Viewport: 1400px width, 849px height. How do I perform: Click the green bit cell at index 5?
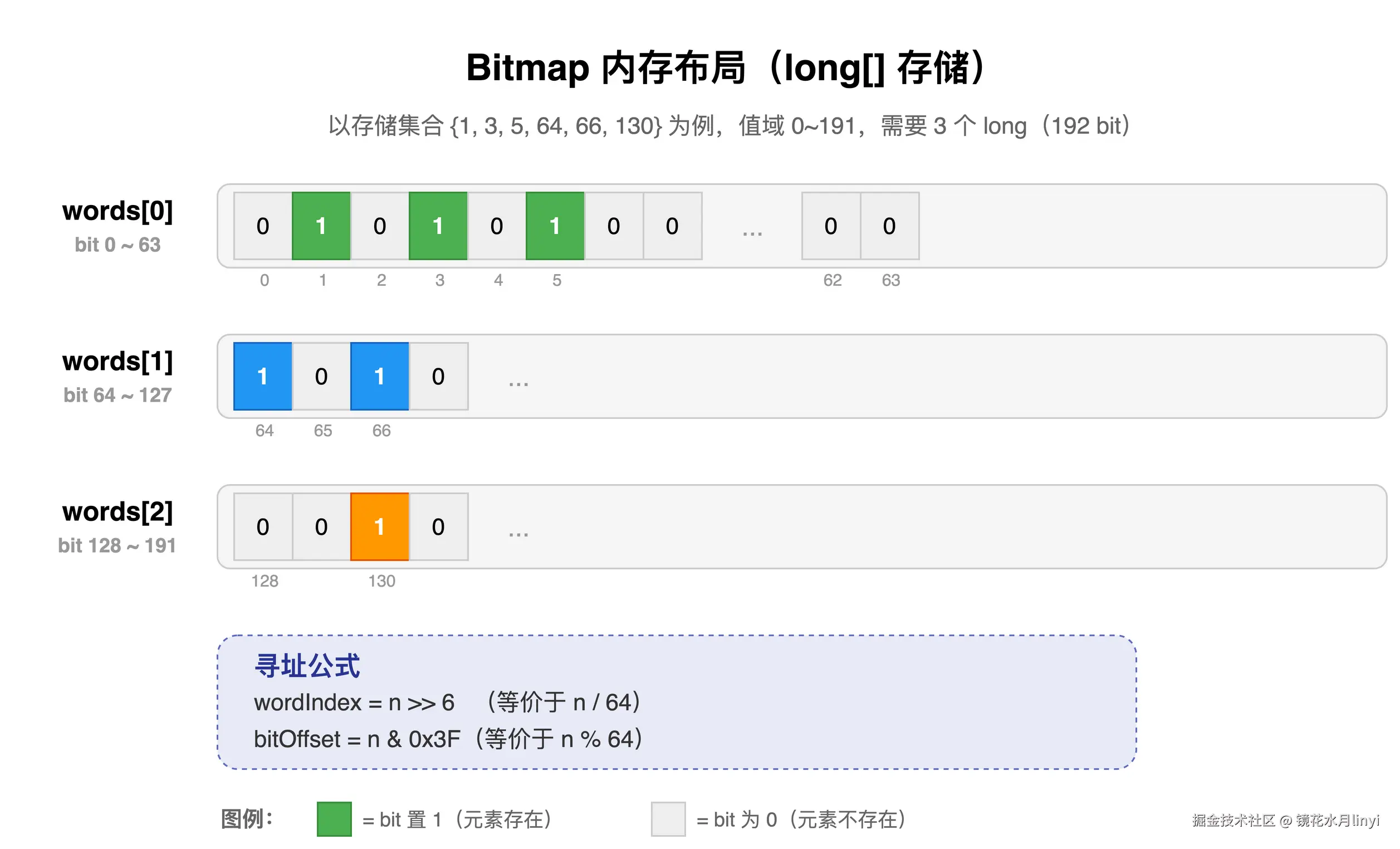coord(555,226)
